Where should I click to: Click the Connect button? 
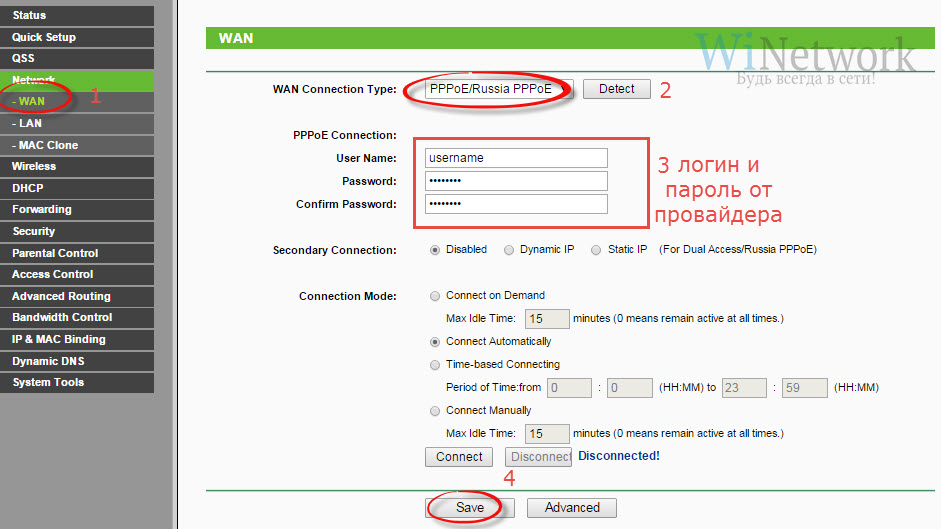tap(459, 457)
